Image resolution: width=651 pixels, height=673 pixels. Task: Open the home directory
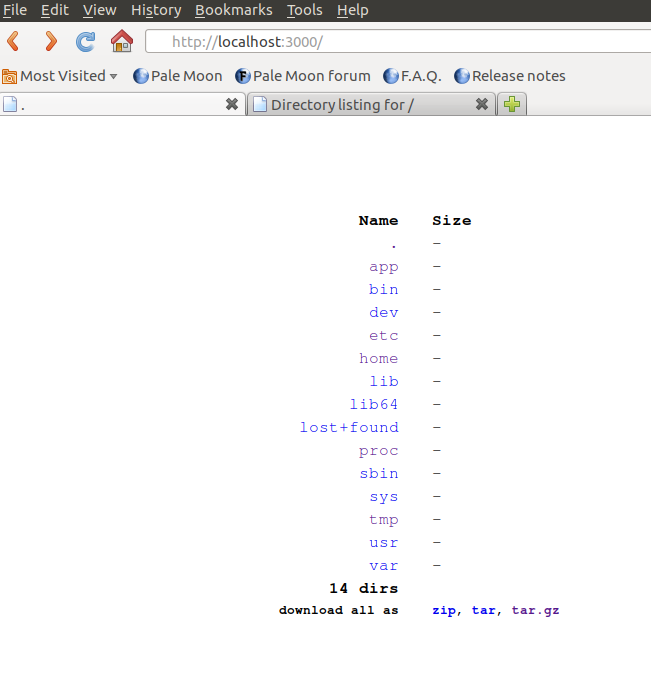(379, 358)
